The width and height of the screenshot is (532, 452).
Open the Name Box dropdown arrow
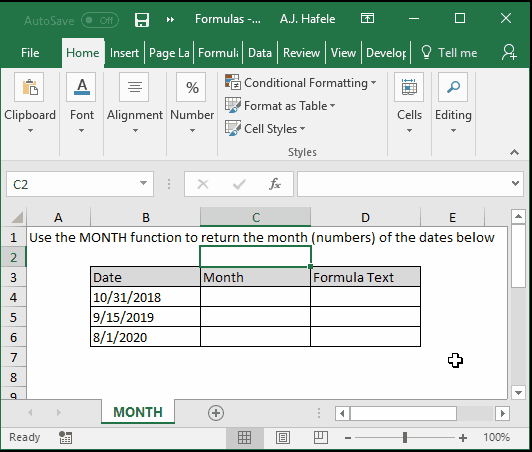click(x=144, y=184)
